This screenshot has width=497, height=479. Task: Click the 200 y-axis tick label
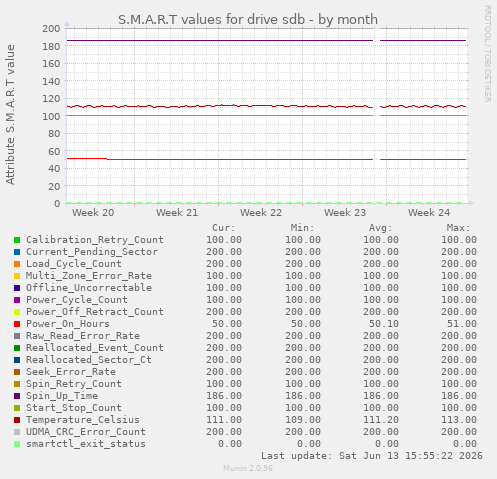pos(51,28)
